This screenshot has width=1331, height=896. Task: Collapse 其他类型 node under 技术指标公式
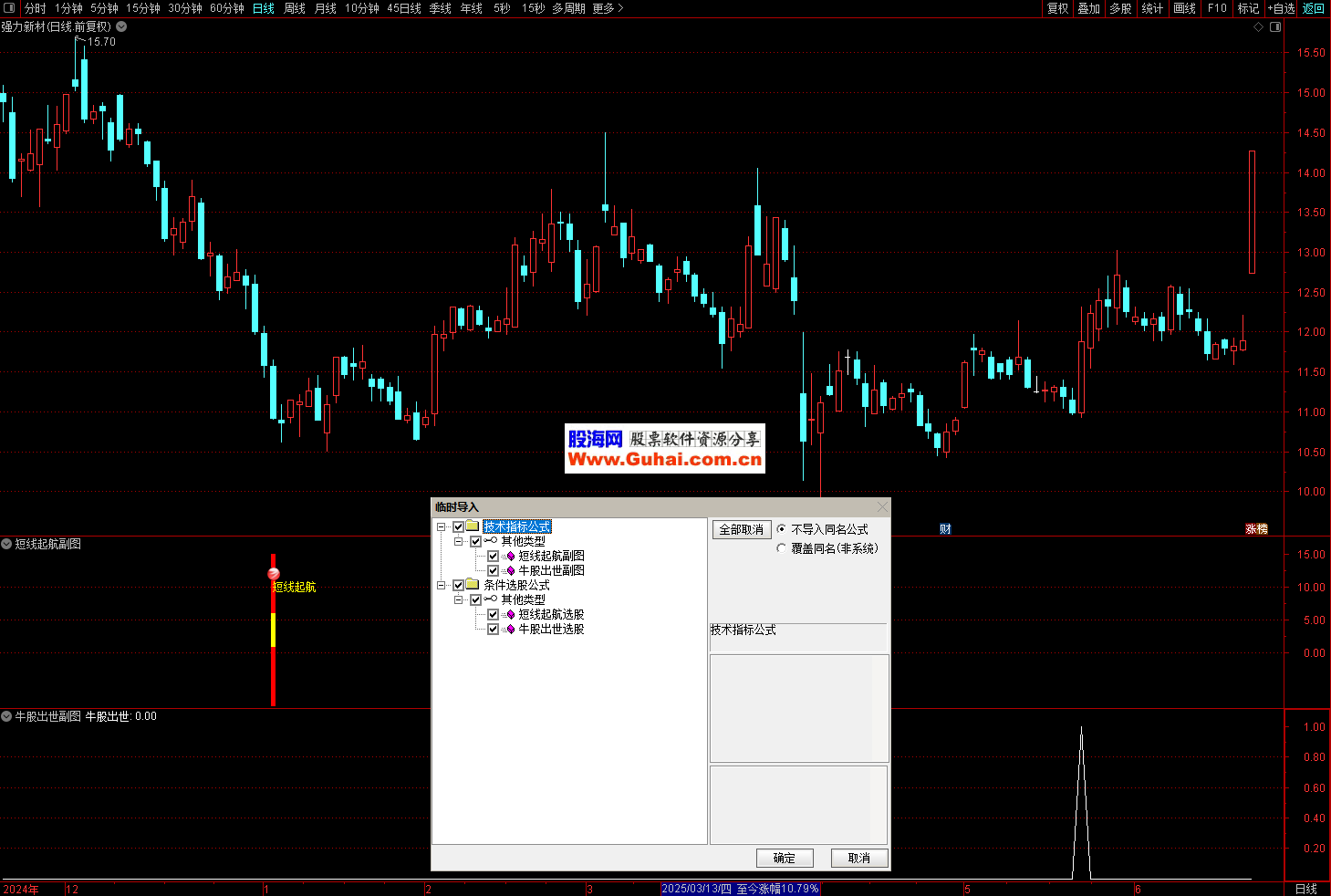click(x=459, y=541)
